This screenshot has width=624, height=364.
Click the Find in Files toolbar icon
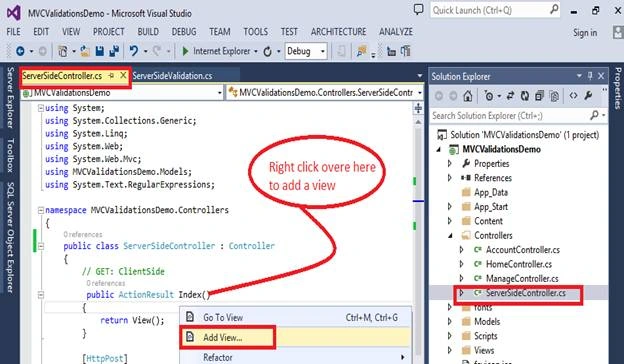(x=361, y=51)
